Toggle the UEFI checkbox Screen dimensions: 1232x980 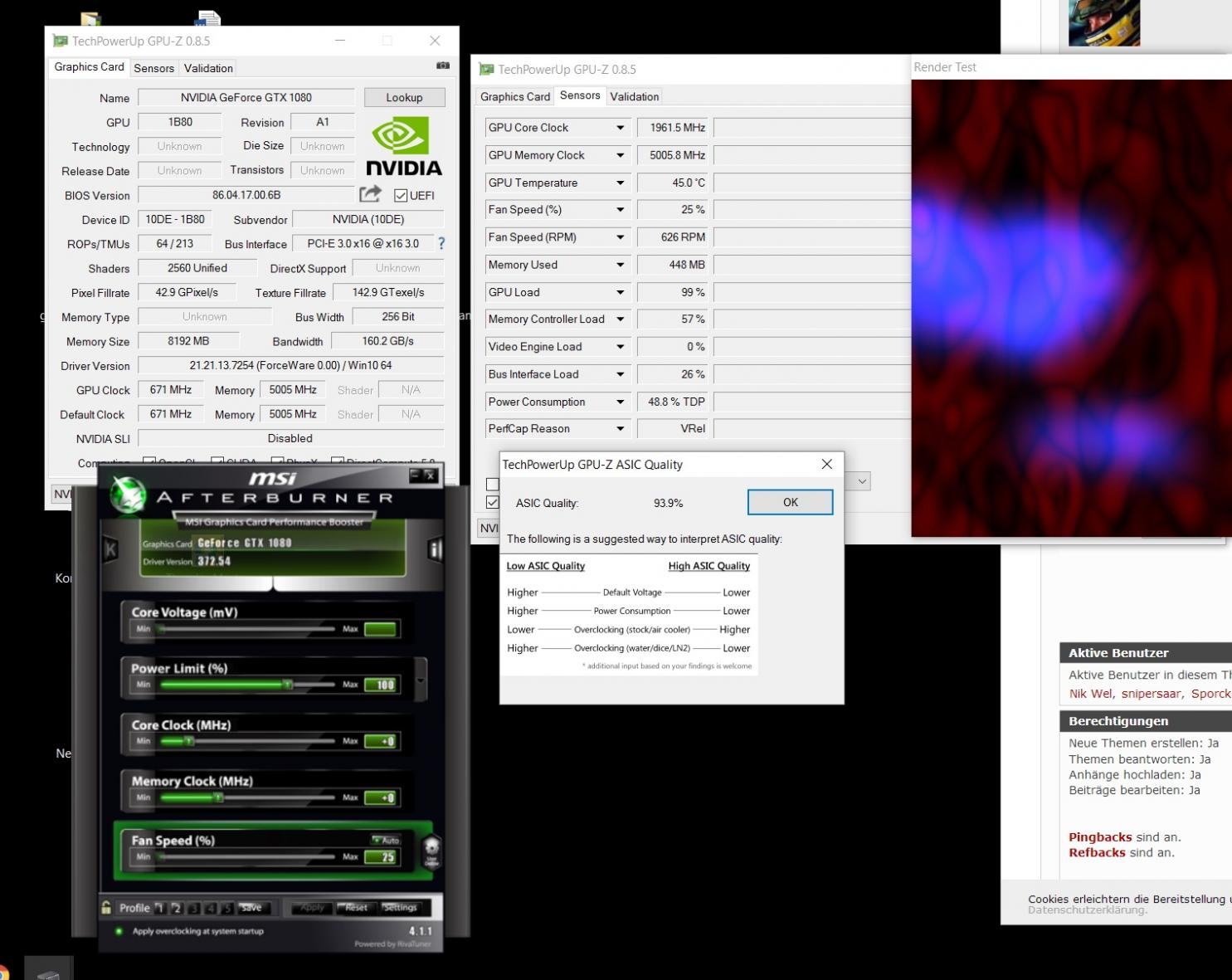(401, 196)
